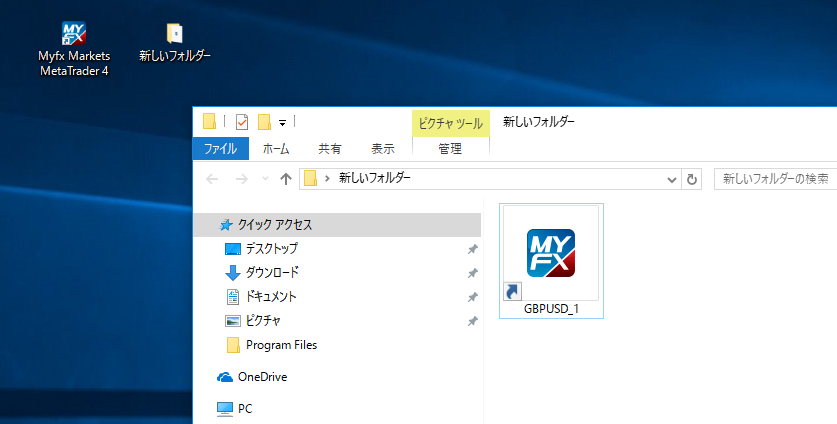Click the pin icon beside ピクチャ
Viewport: 837px width, 424px height.
(472, 321)
